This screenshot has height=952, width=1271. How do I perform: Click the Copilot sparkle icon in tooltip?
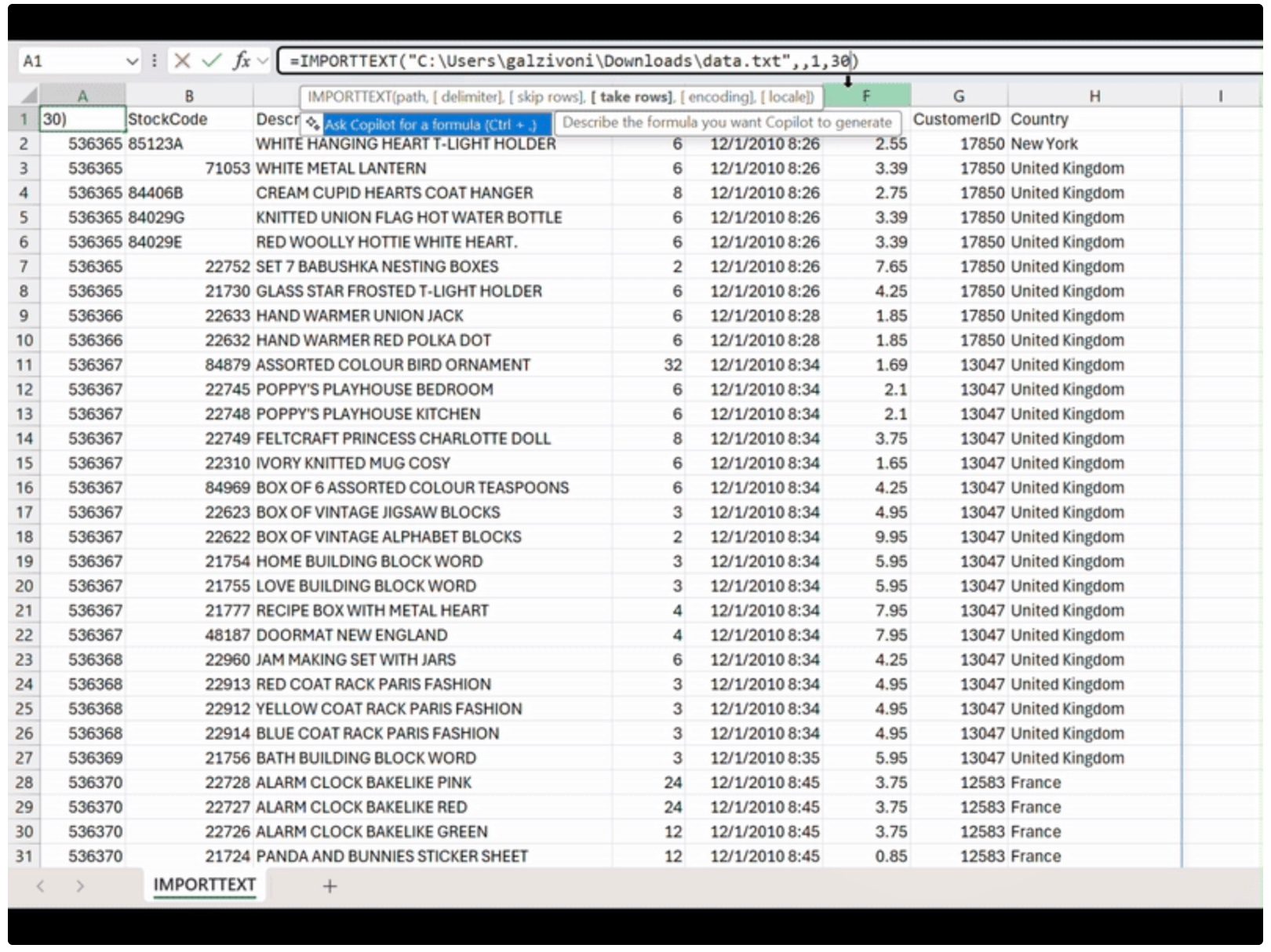312,123
